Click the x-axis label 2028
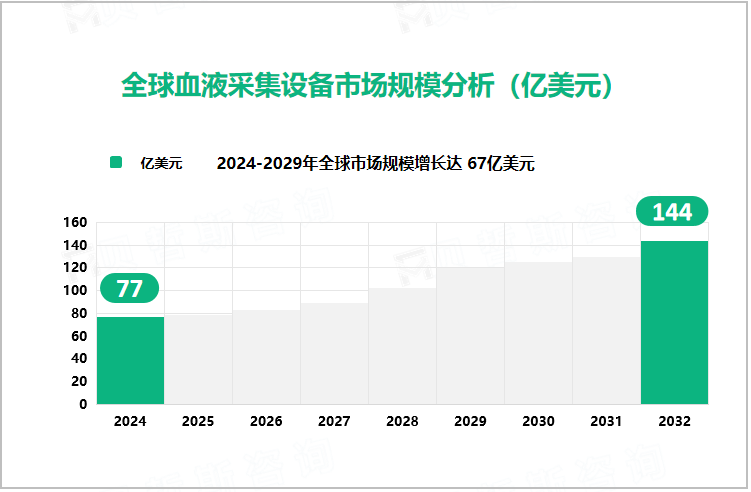This screenshot has height=492, width=751. pos(402,421)
